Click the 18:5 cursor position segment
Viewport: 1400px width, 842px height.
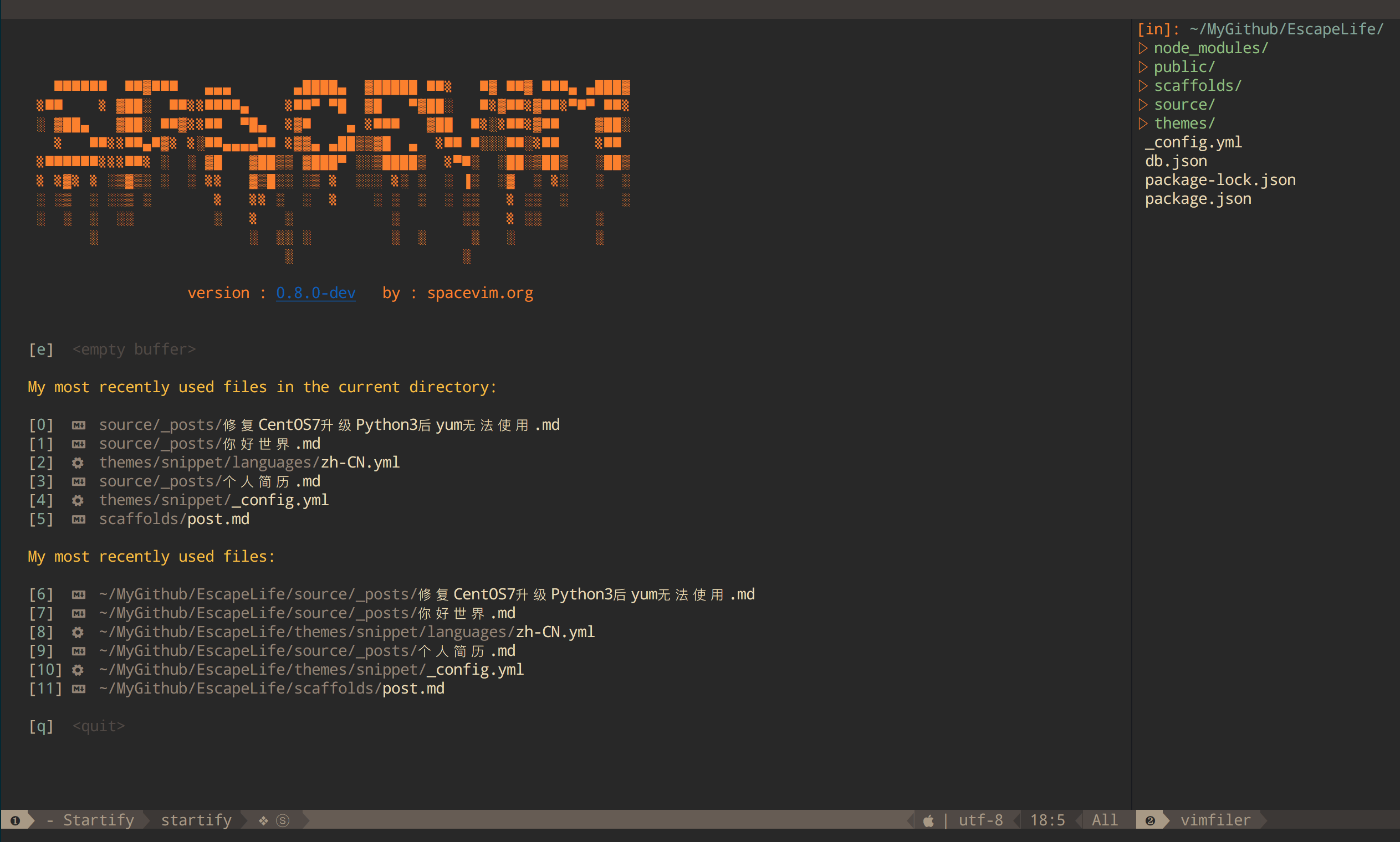tap(1048, 820)
